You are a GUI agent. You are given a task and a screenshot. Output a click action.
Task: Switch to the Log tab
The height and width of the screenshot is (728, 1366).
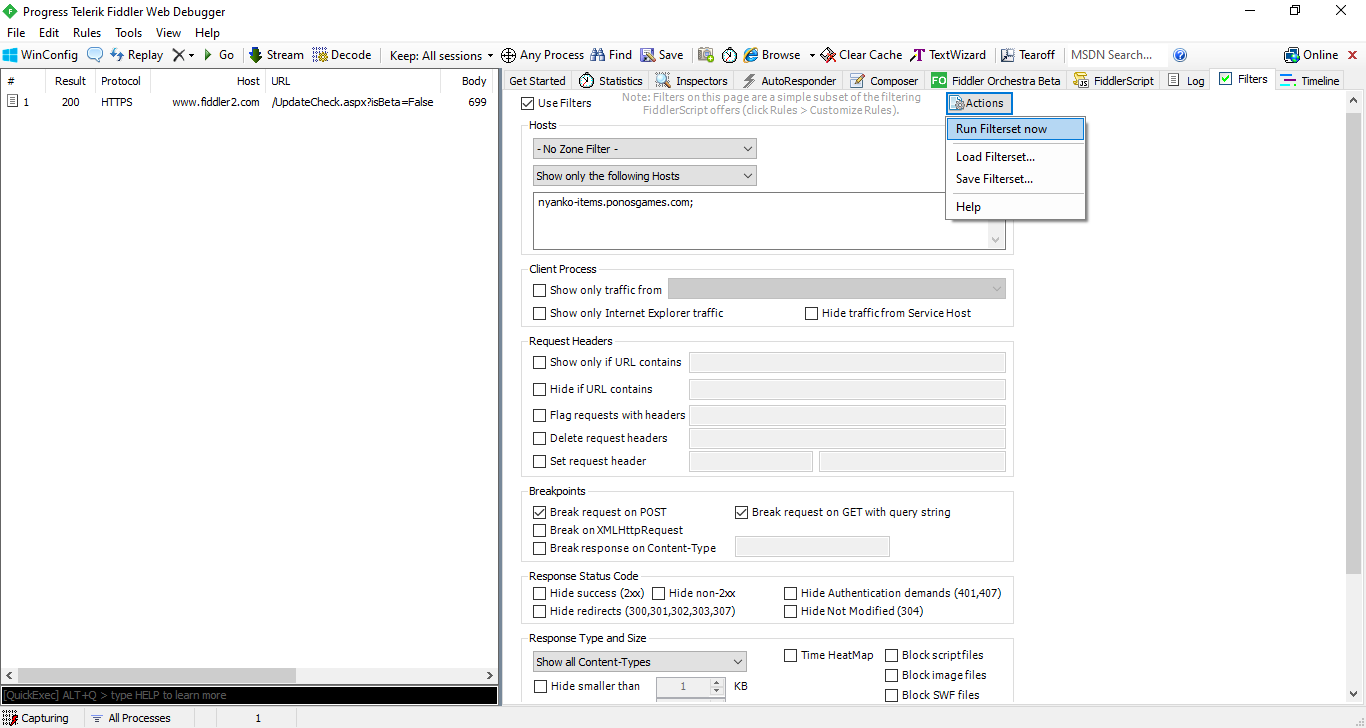click(1186, 81)
